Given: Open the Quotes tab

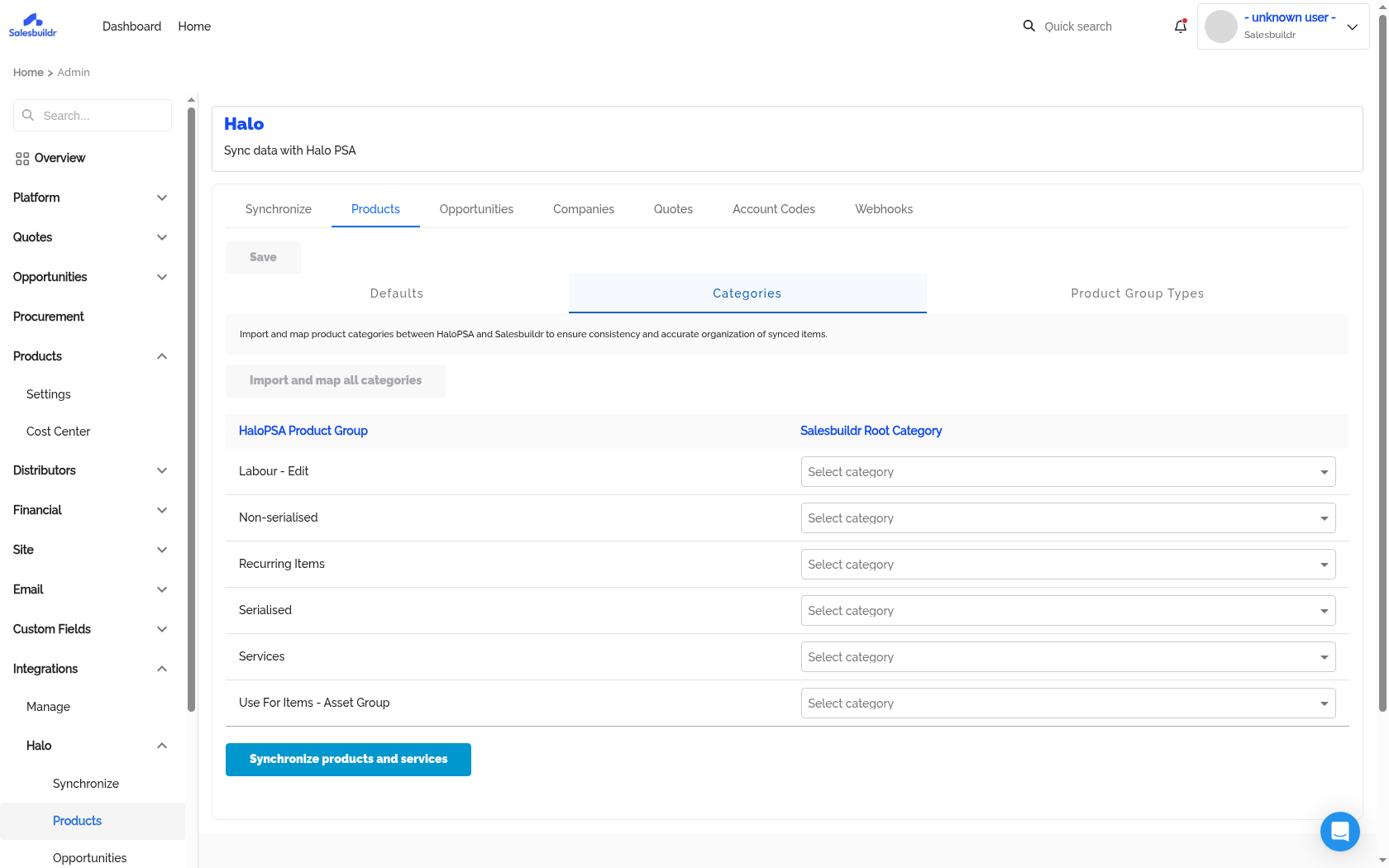Looking at the screenshot, I should (673, 209).
